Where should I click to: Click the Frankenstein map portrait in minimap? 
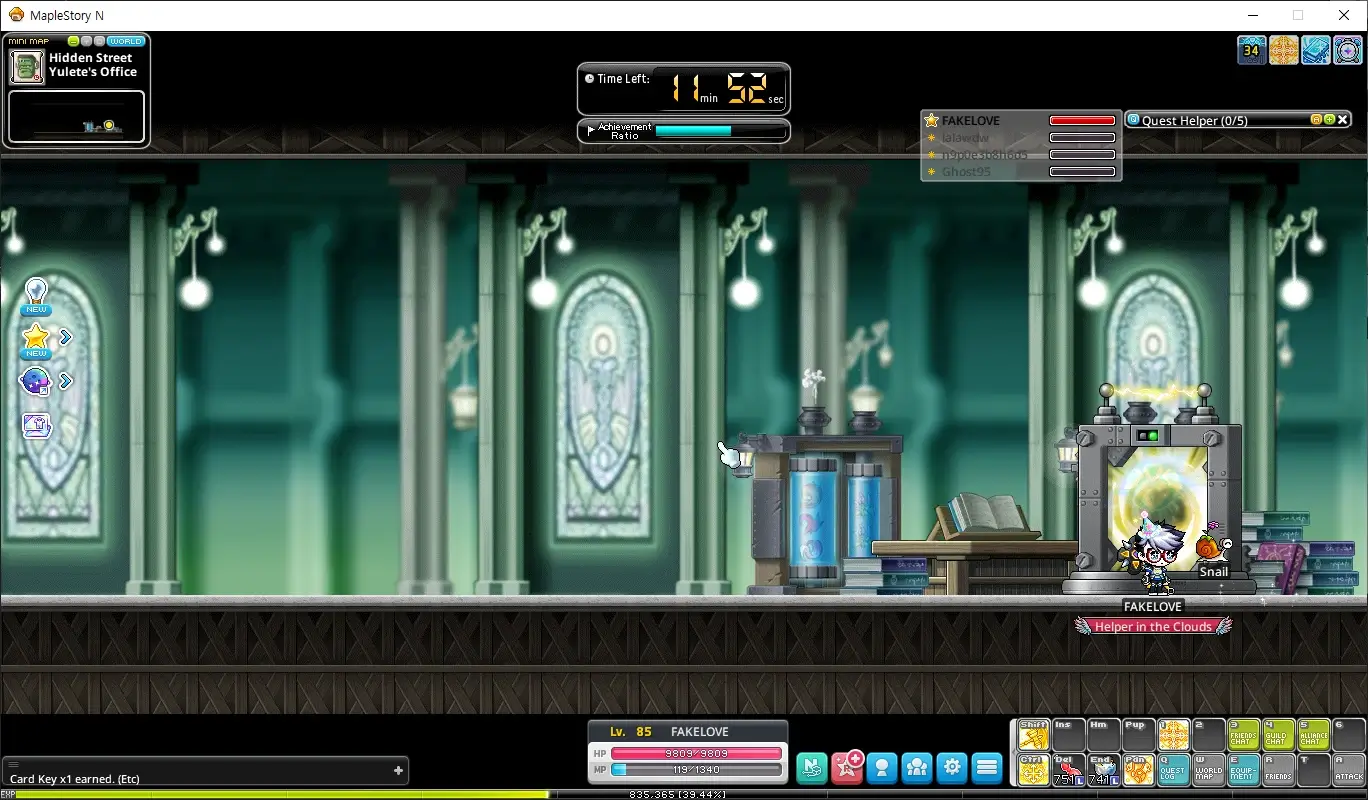point(27,67)
